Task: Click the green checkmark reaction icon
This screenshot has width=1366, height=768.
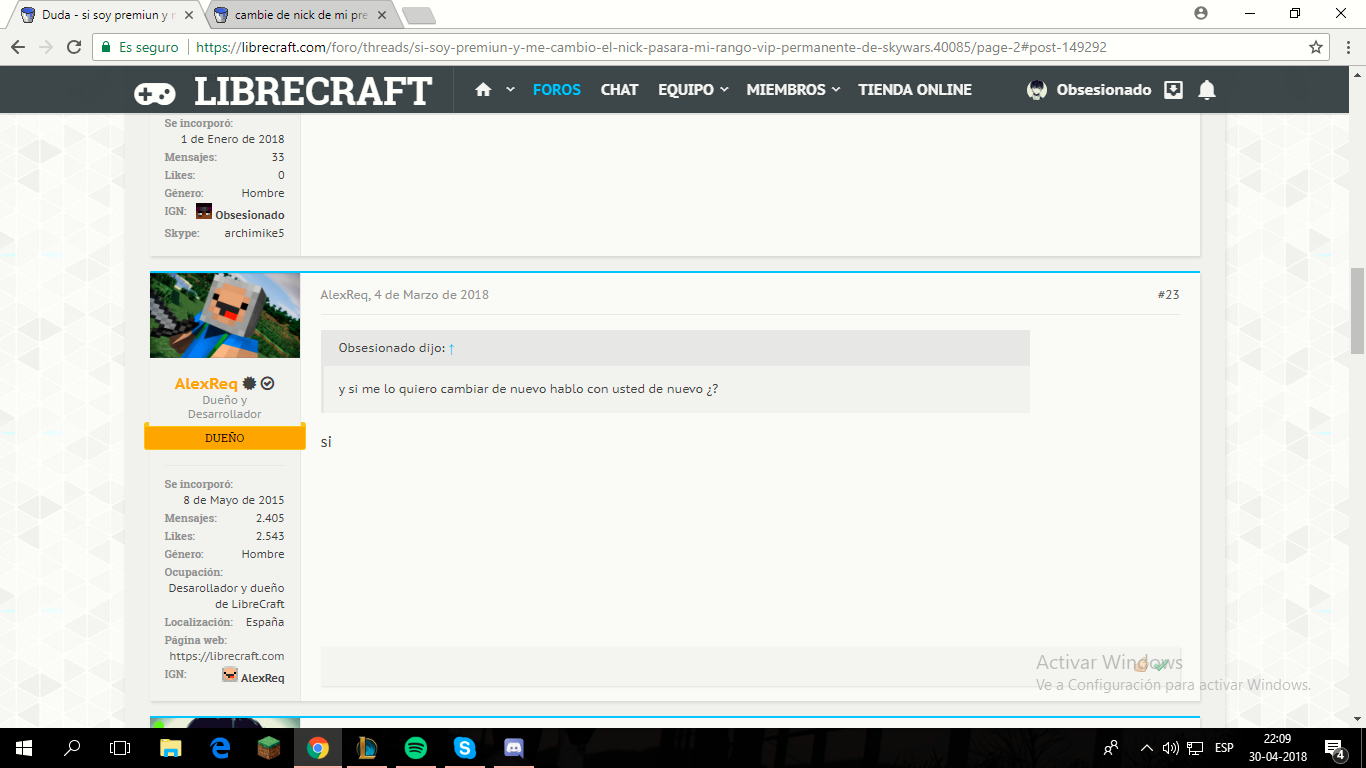Action: 1161,665
